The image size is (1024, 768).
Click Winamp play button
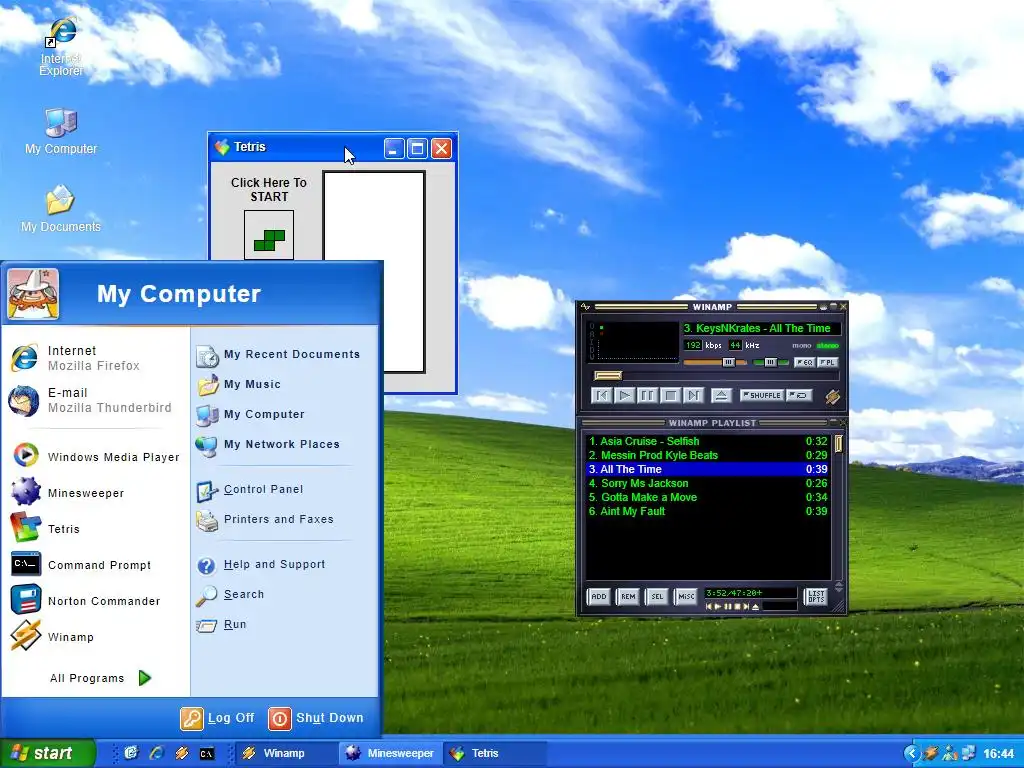point(624,395)
